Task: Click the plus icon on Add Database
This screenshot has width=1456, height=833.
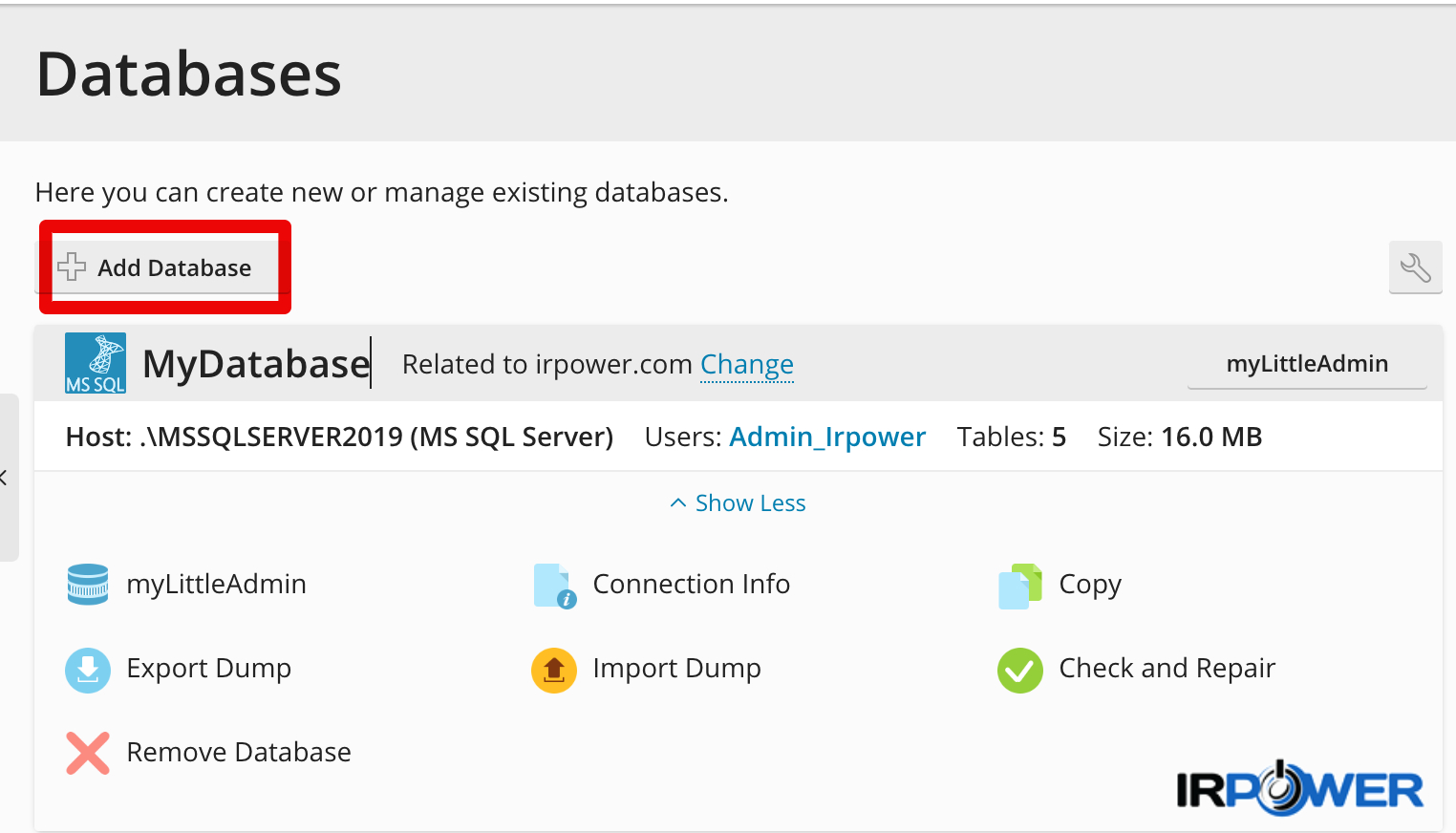Action: [72, 267]
